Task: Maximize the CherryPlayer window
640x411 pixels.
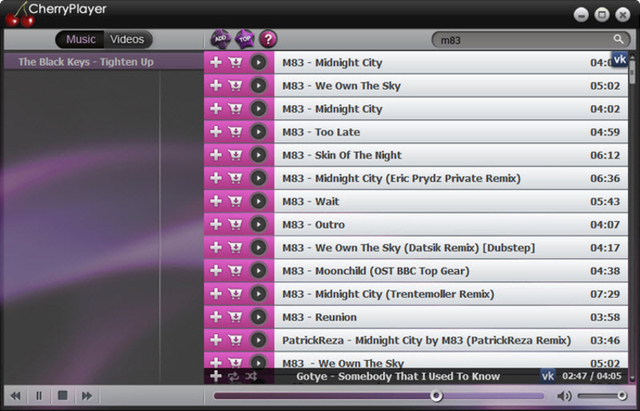Action: pos(602,15)
